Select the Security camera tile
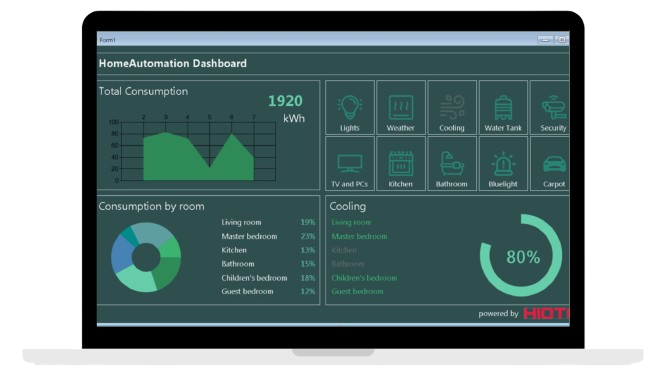The image size is (666, 375). [550, 107]
